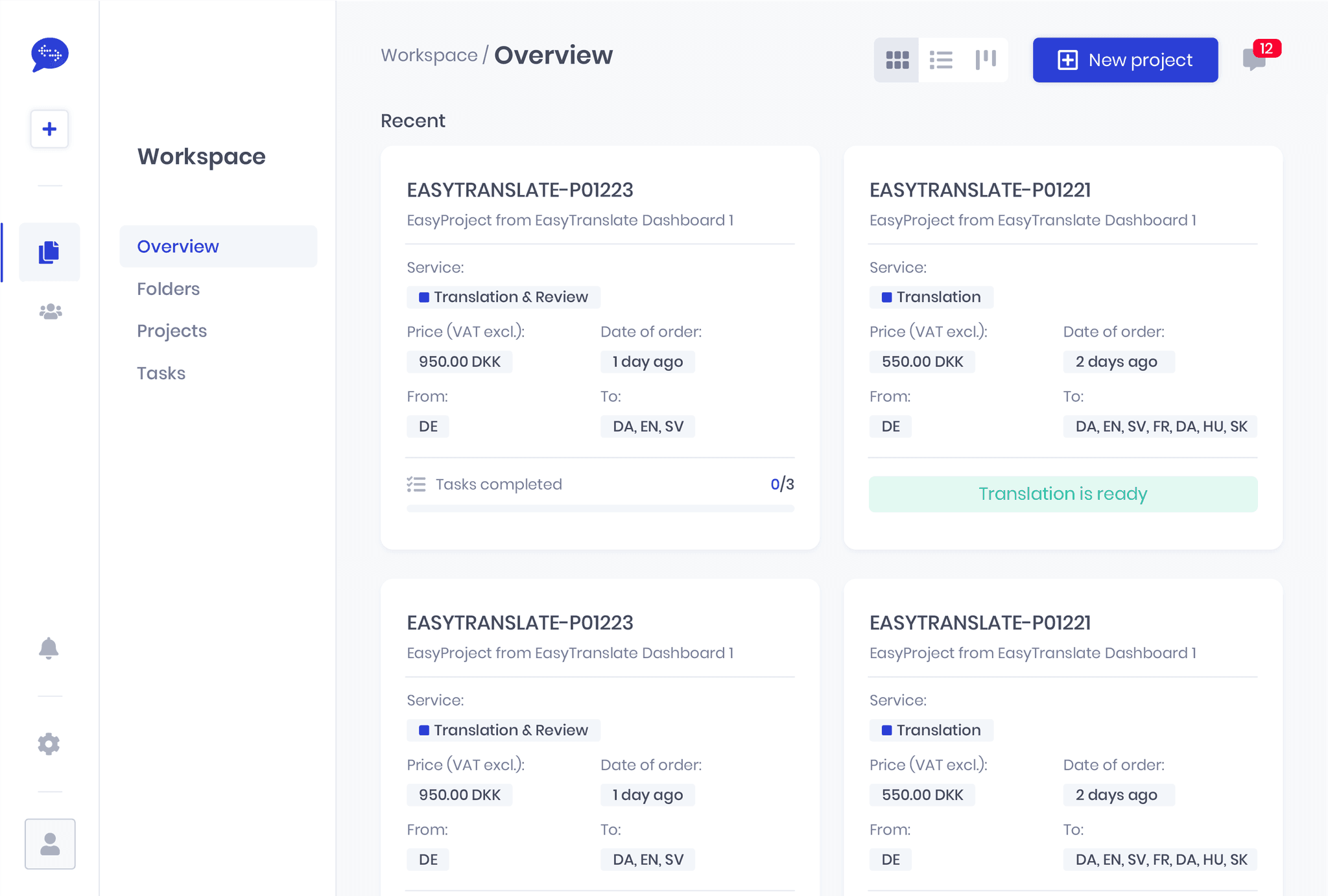1328x896 pixels.
Task: Click the Translation is ready banner
Action: pyautogui.click(x=1063, y=494)
